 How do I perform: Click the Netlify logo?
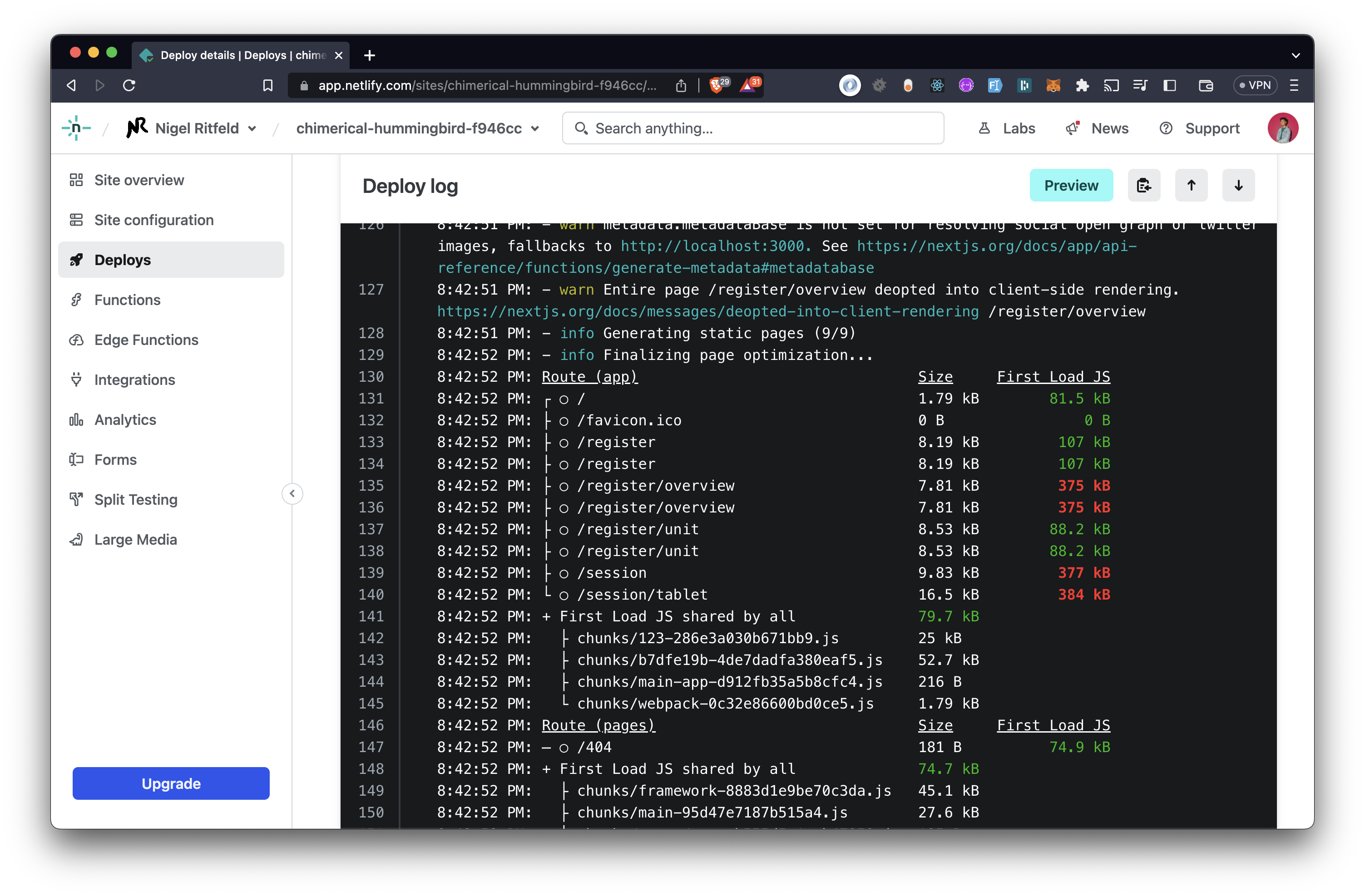pos(76,128)
